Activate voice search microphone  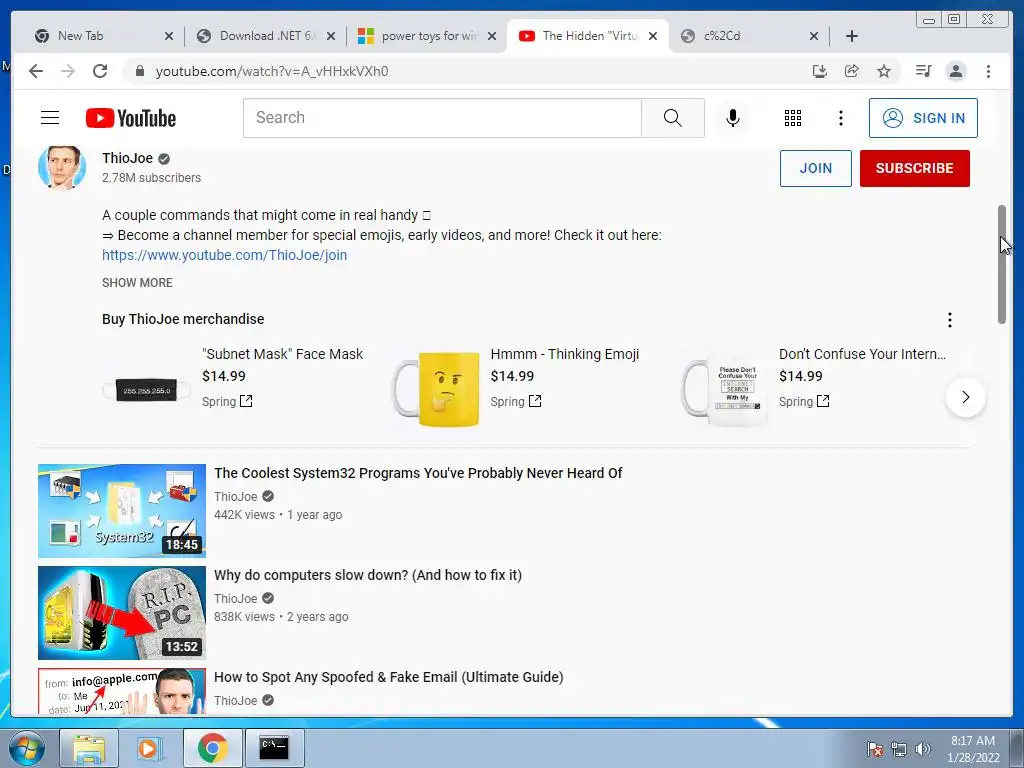pos(733,118)
